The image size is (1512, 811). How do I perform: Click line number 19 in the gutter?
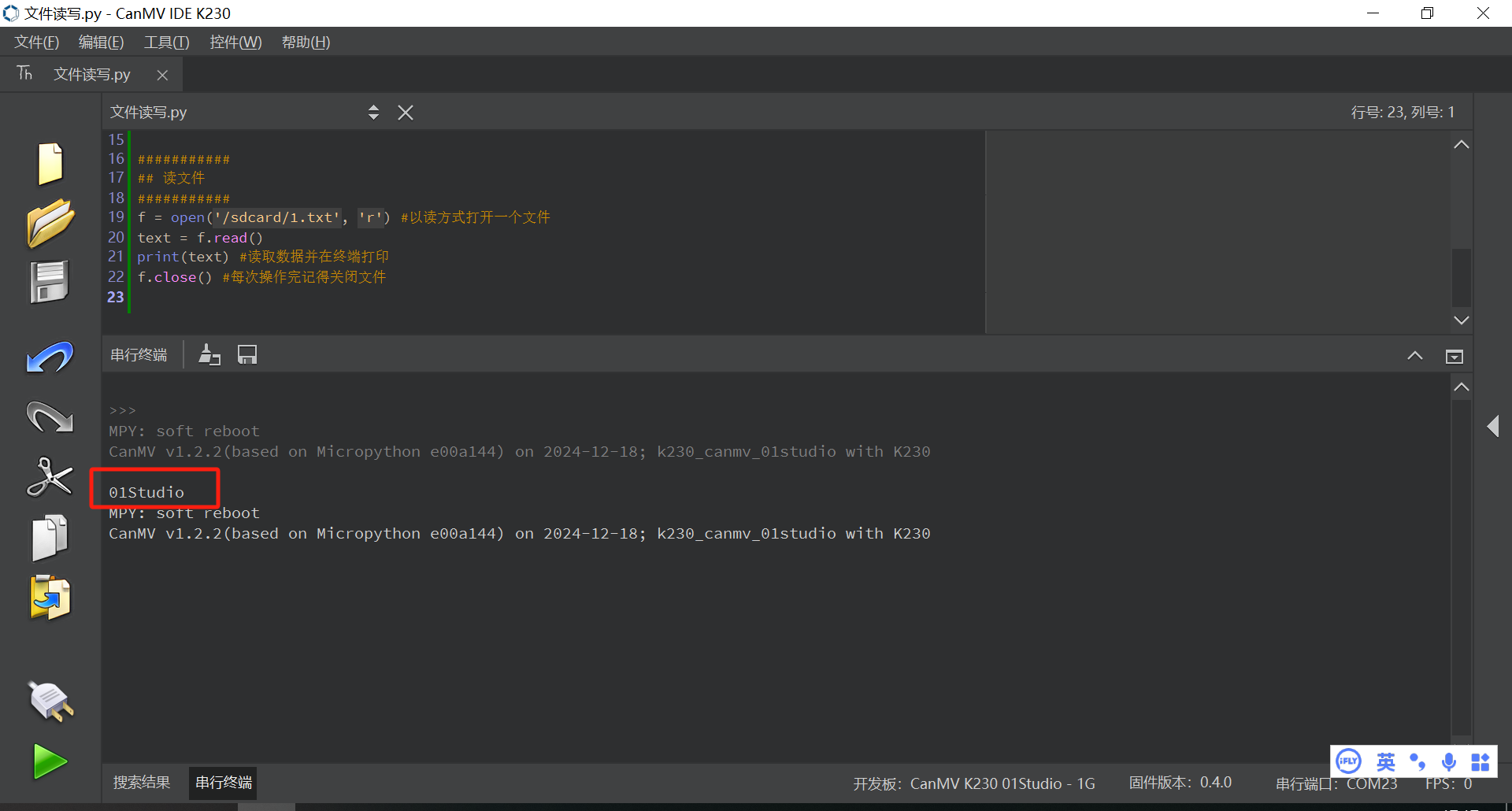point(116,217)
